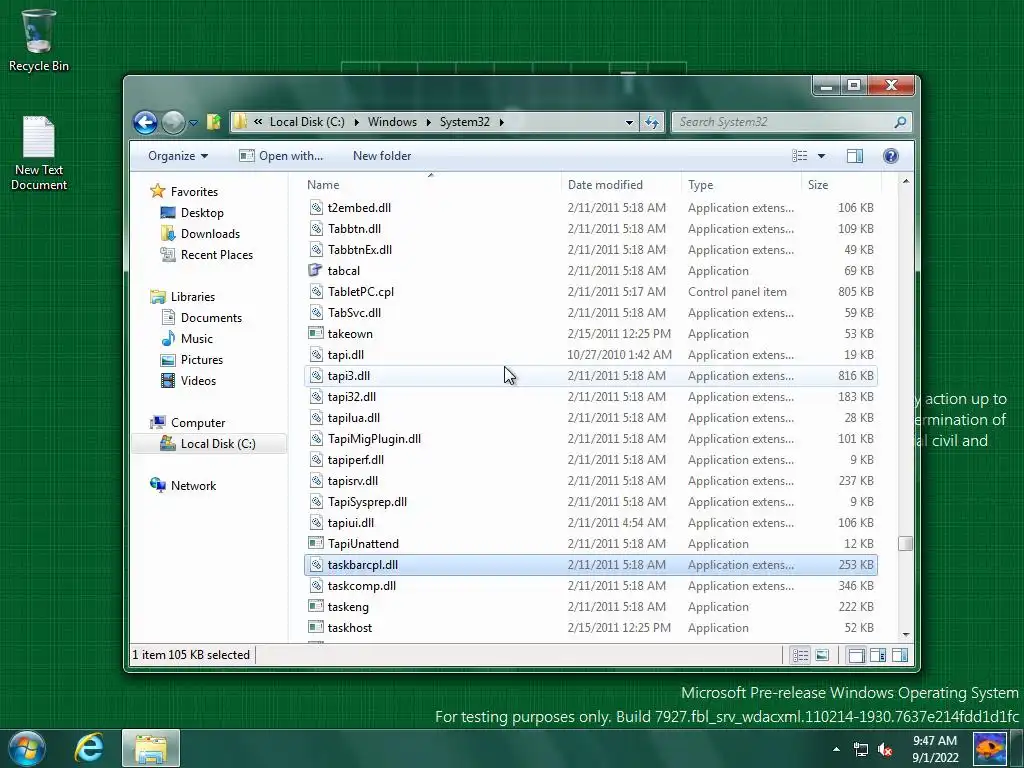The image size is (1024, 768).
Task: Select the TabletPC.cpl icon
Action: coord(316,291)
